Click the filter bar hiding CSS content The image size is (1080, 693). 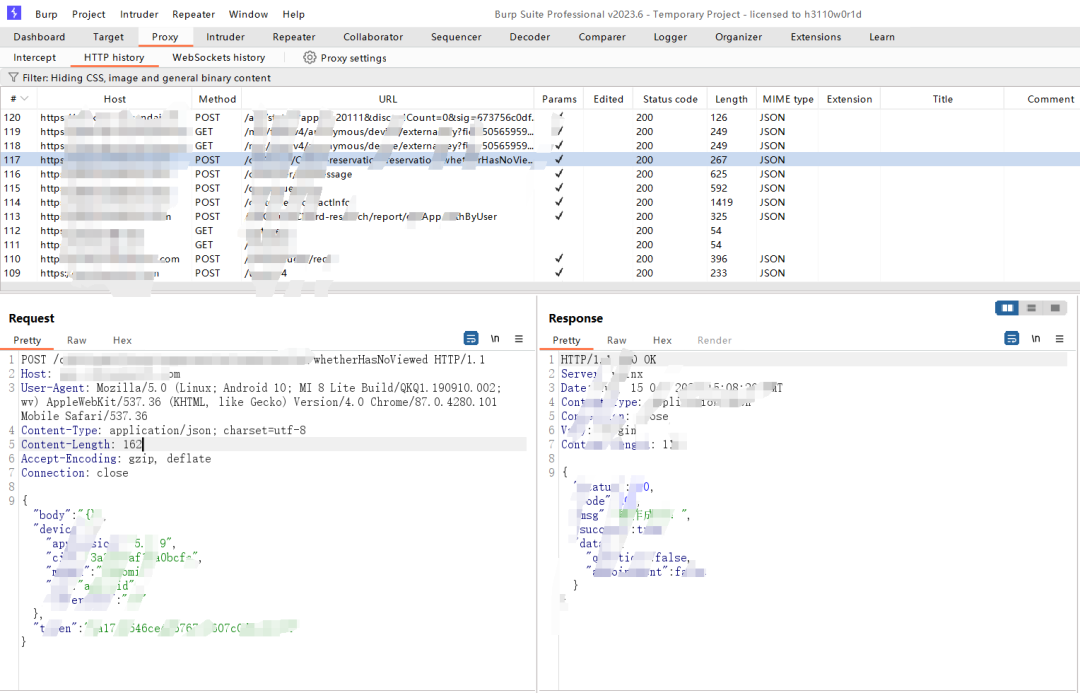pos(540,78)
